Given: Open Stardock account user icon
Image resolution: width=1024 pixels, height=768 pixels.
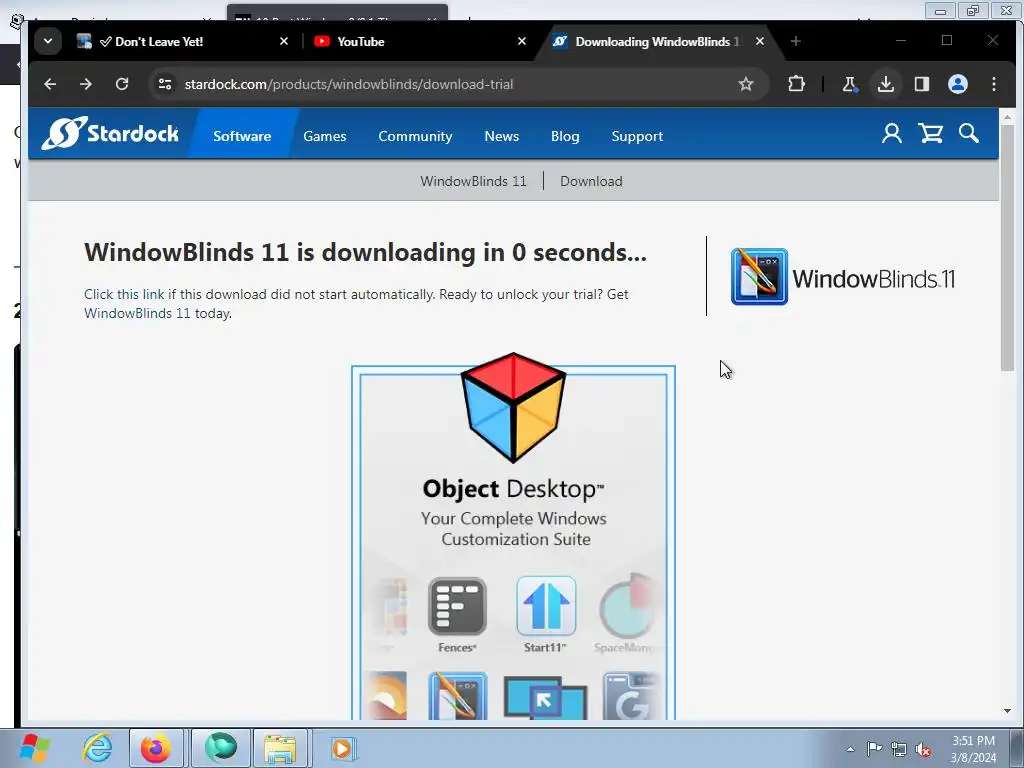Looking at the screenshot, I should (891, 133).
